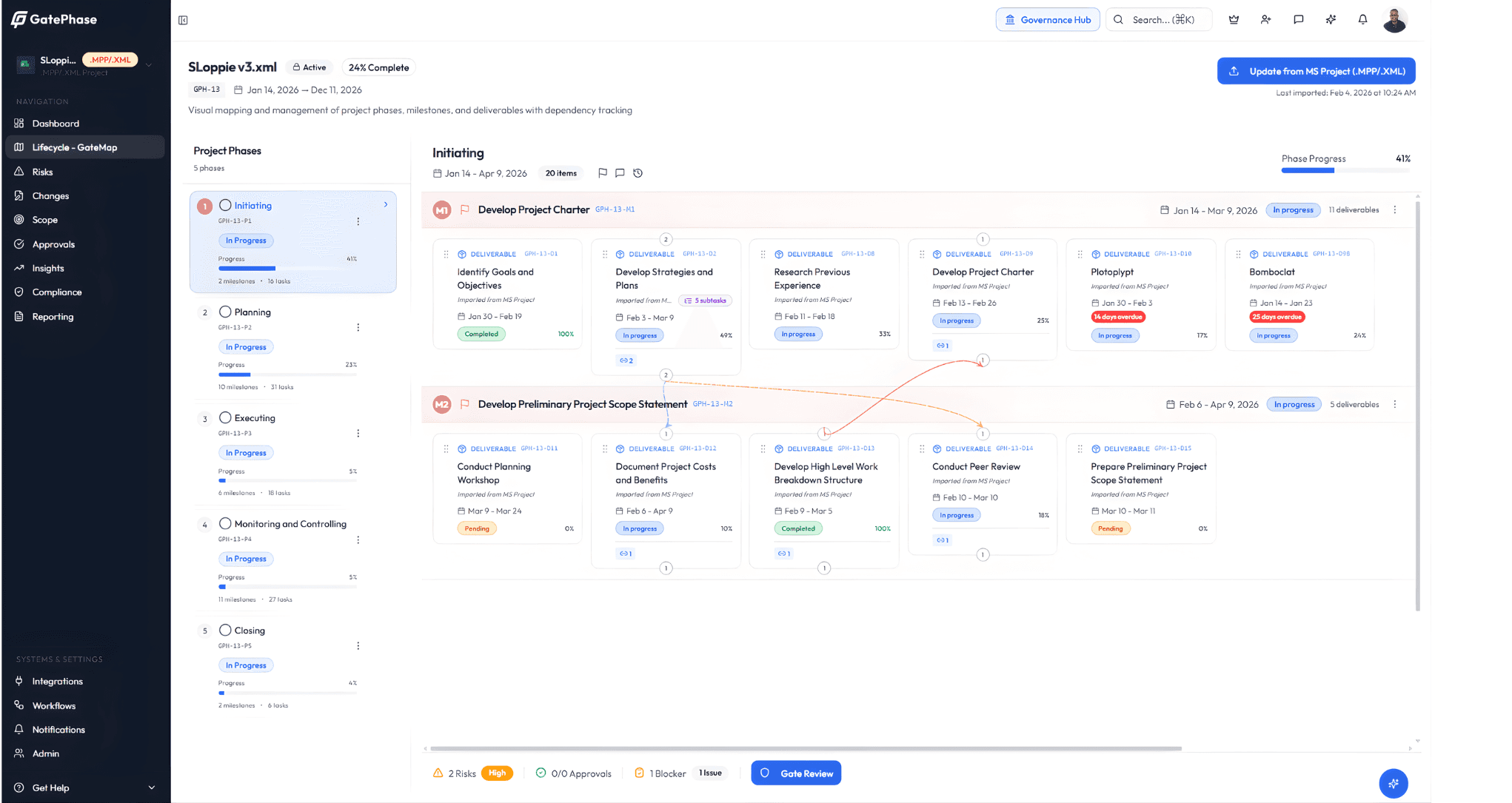1512x803 pixels.
Task: Click Update from MS Project button
Action: click(x=1316, y=71)
